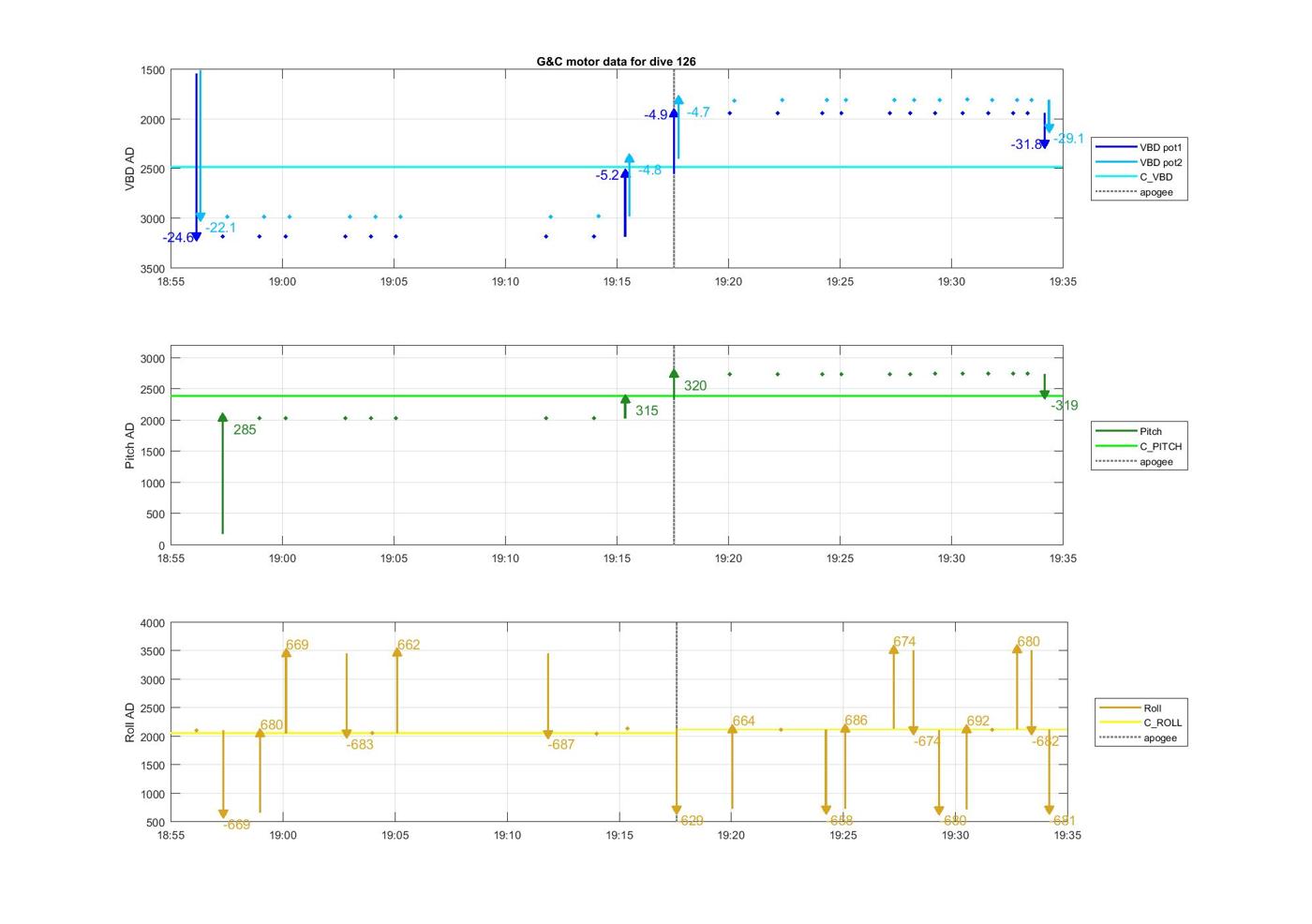Viewport: 1312px width, 924px height.
Task: Click the '662' roll data label
Action: pos(409,645)
